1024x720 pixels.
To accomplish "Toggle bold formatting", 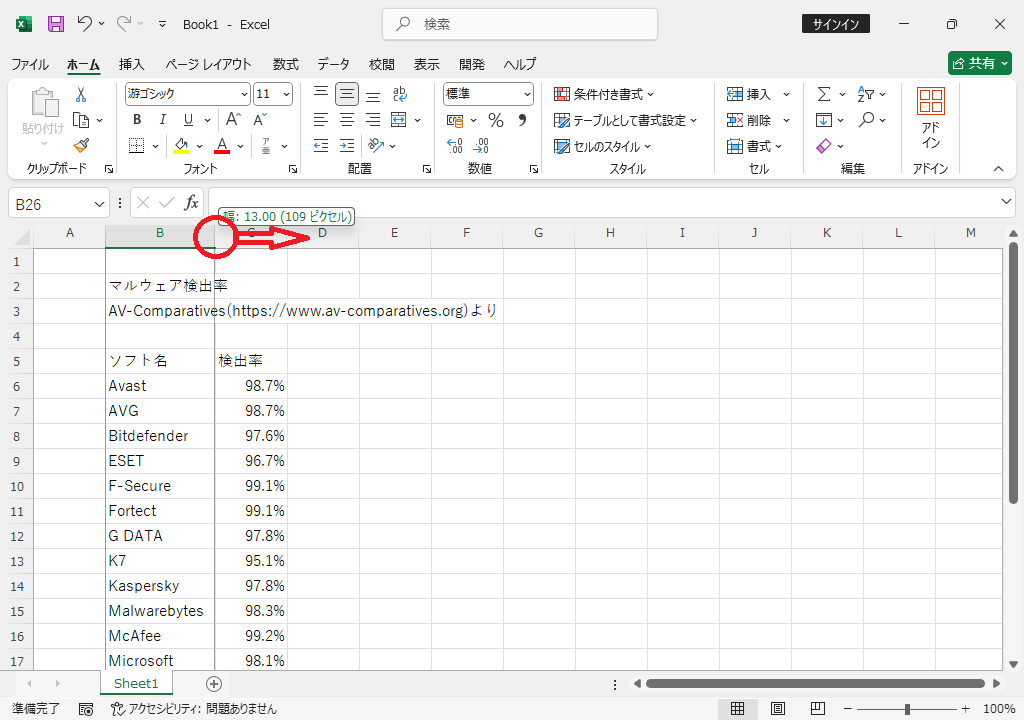I will pyautogui.click(x=136, y=120).
